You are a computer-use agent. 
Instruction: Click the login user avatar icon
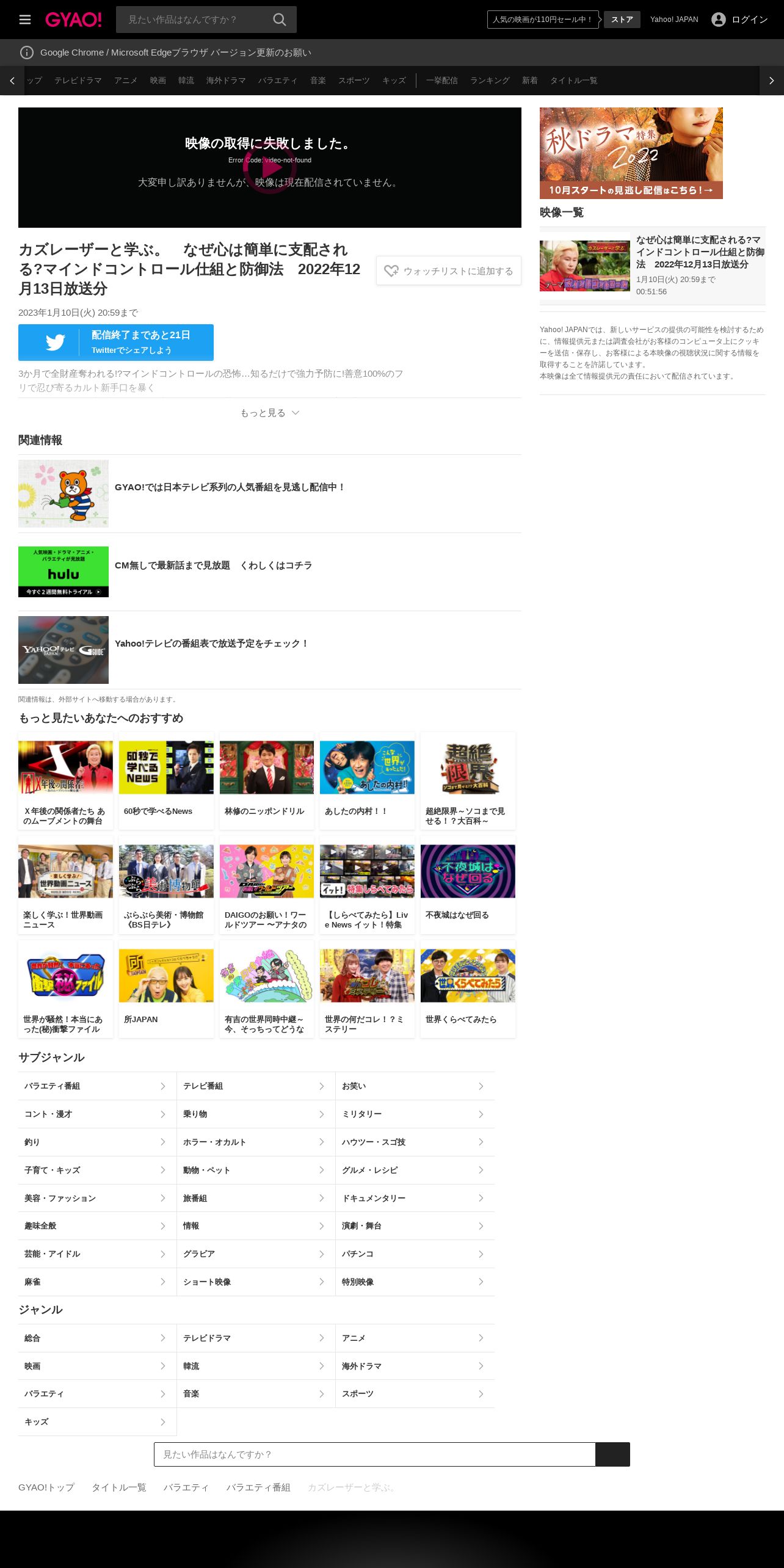coord(719,20)
